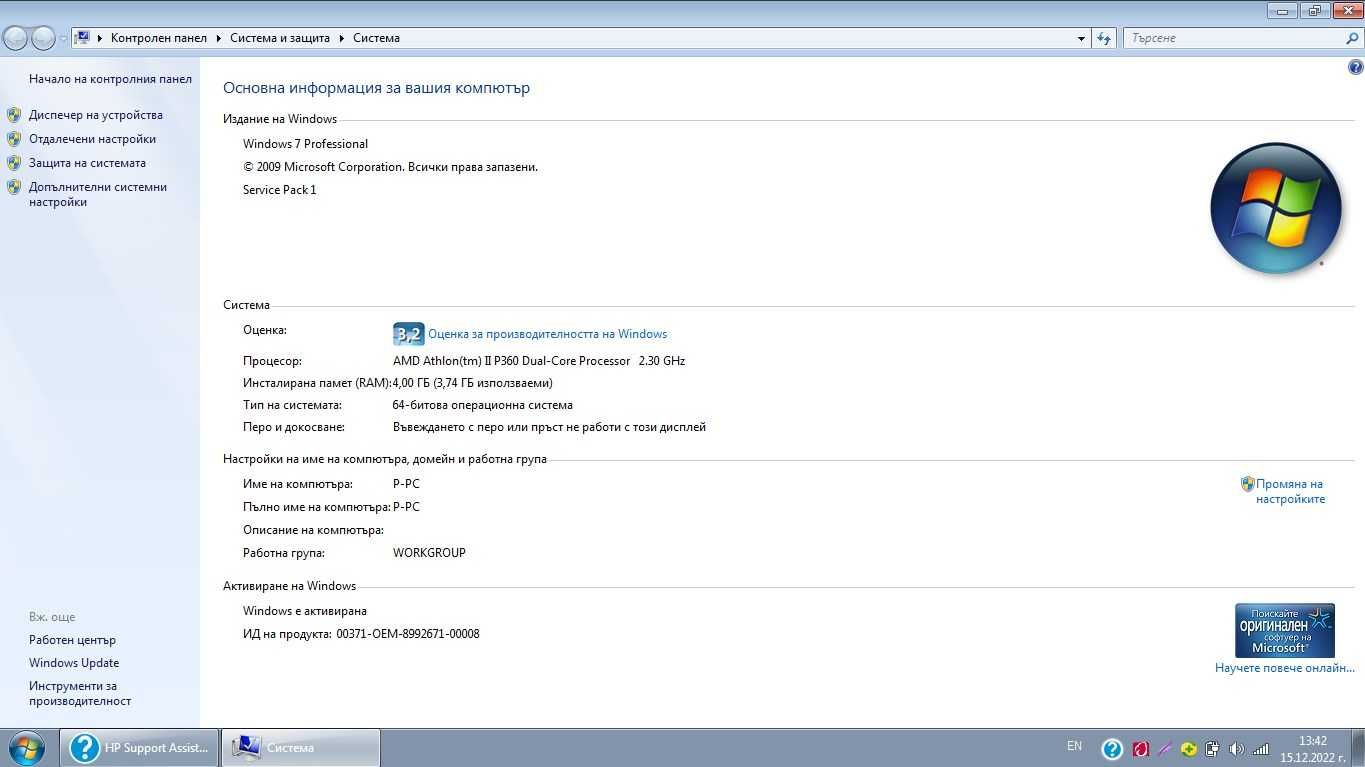Click the Система taskbar button
This screenshot has height=767, width=1365.
pos(300,747)
